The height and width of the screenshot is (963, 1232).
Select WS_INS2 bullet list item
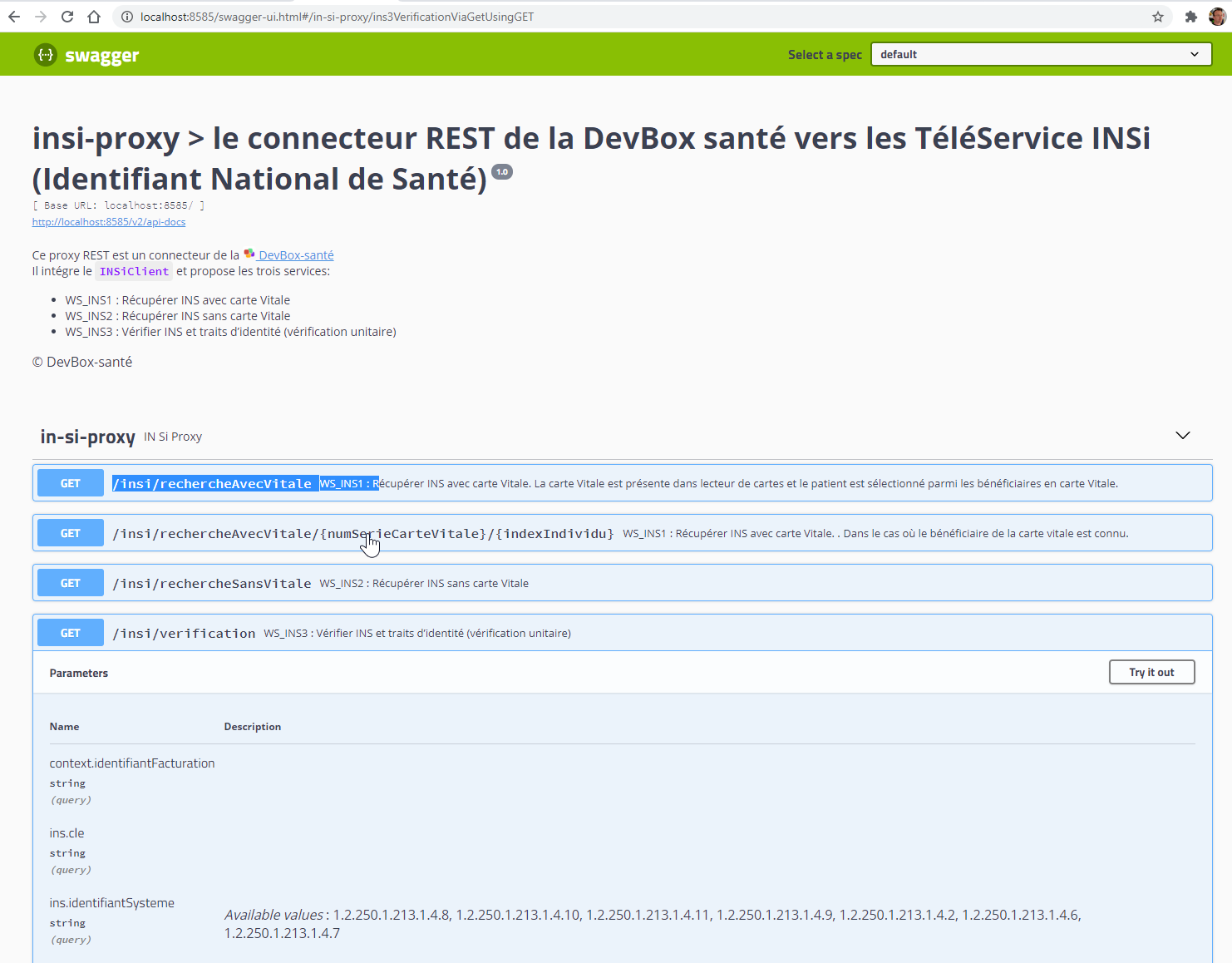coord(178,316)
